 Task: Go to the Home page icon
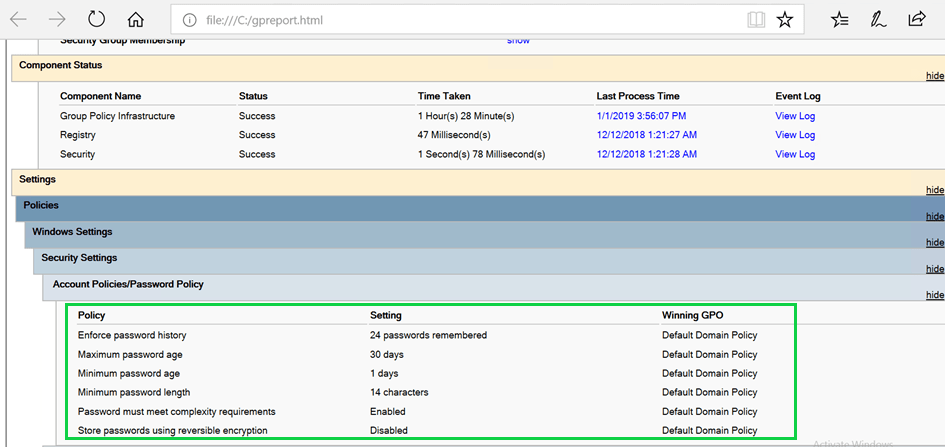click(x=136, y=19)
